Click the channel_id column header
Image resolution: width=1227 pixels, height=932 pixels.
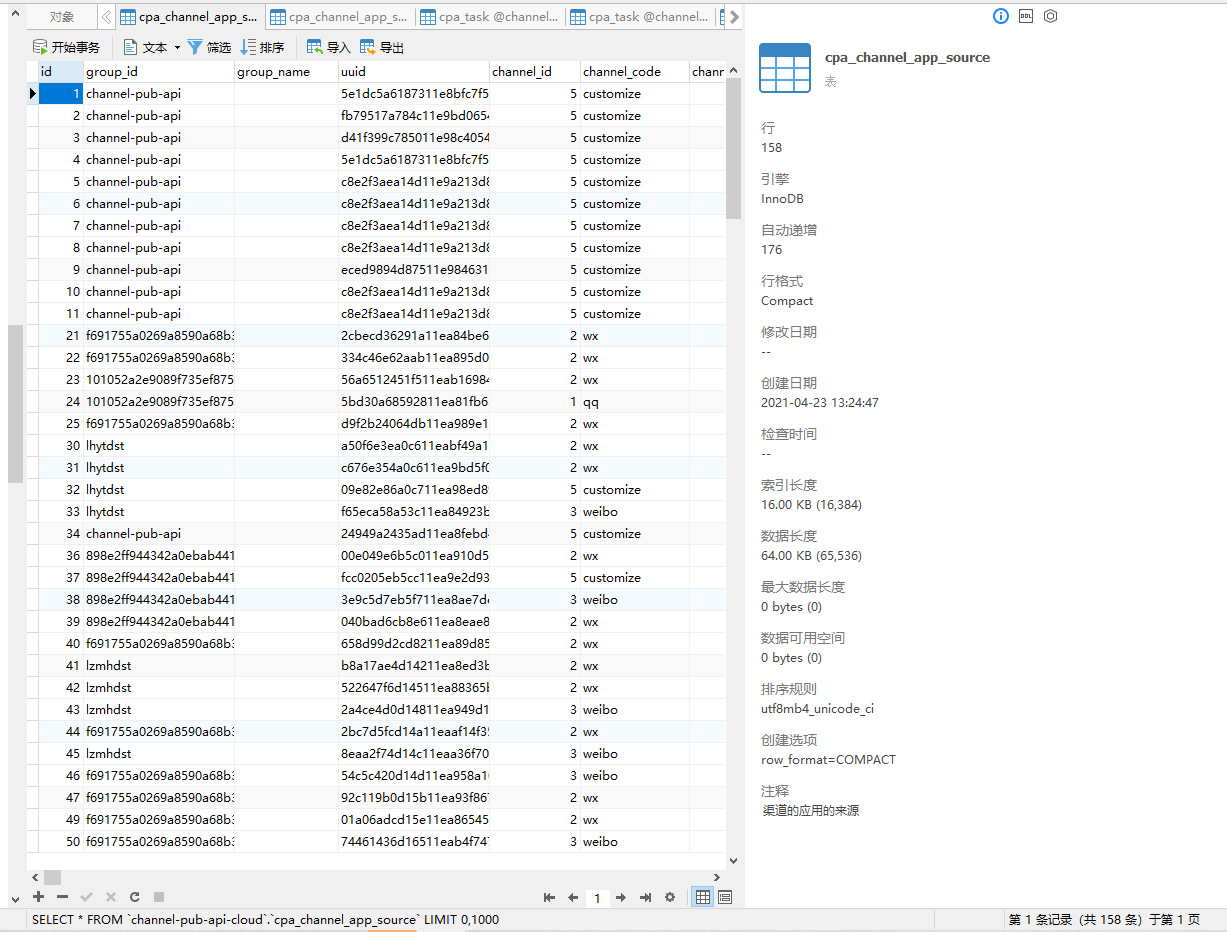[x=535, y=72]
